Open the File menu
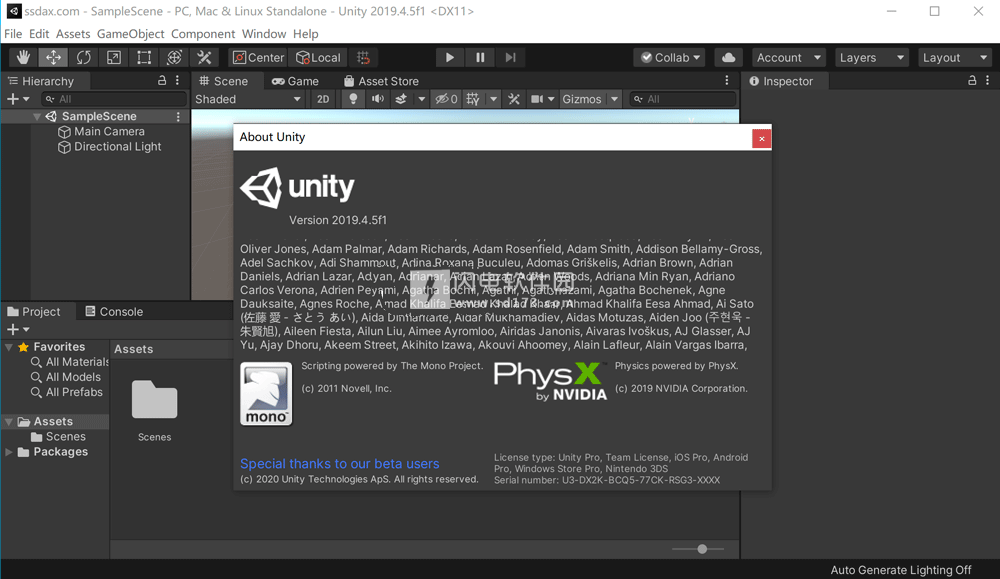The image size is (1000, 579). point(13,34)
